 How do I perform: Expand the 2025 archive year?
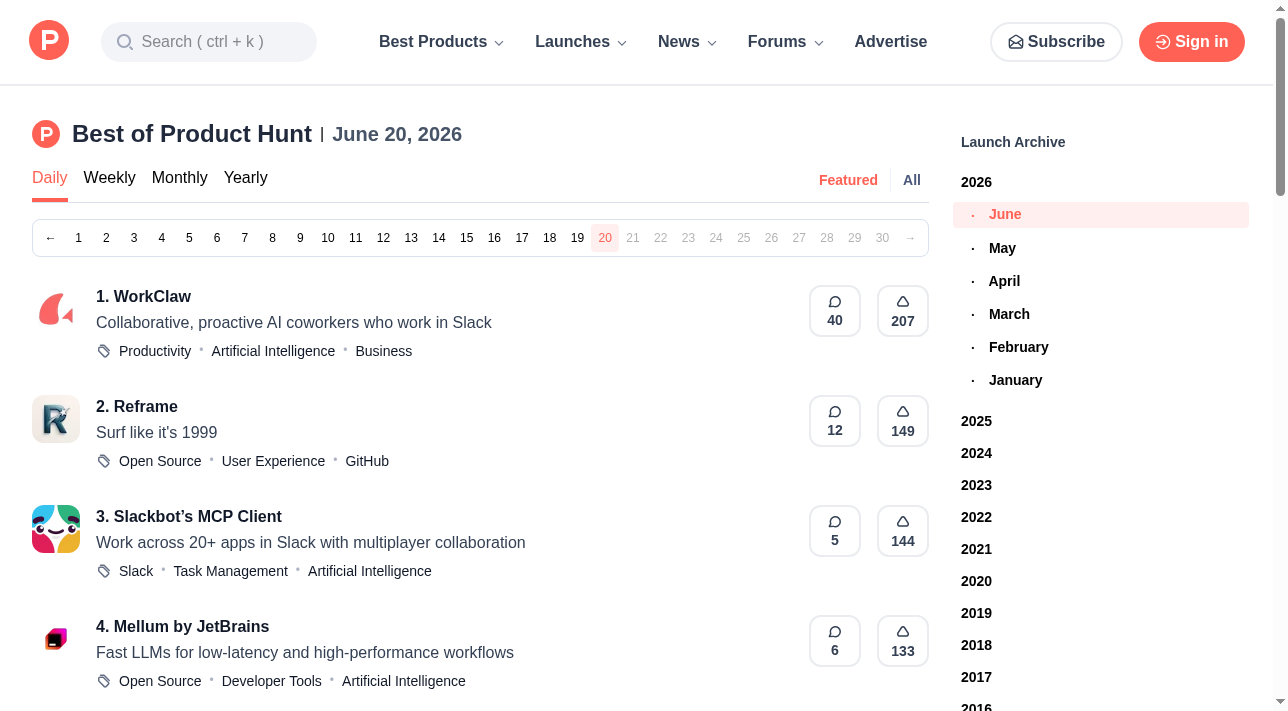point(976,421)
